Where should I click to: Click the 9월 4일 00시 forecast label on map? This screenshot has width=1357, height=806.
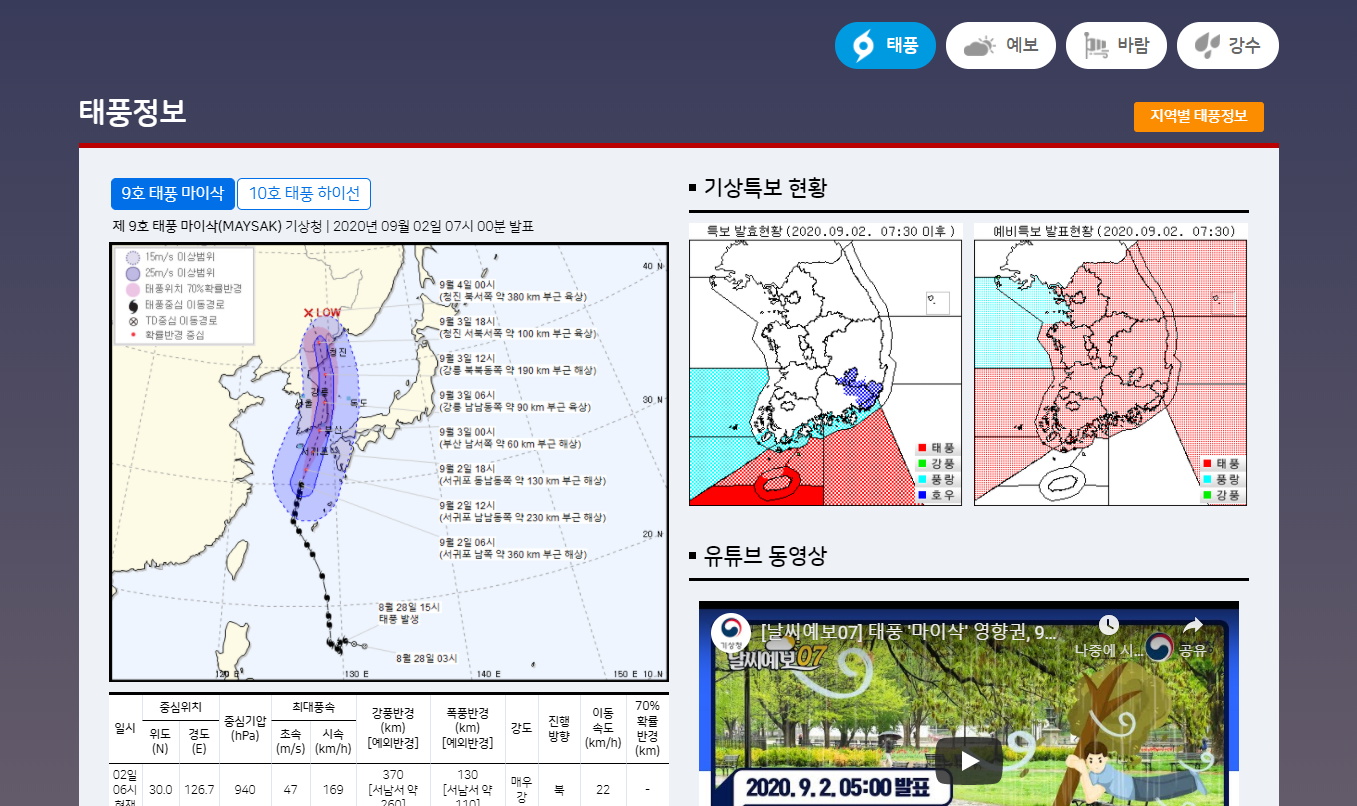click(513, 290)
